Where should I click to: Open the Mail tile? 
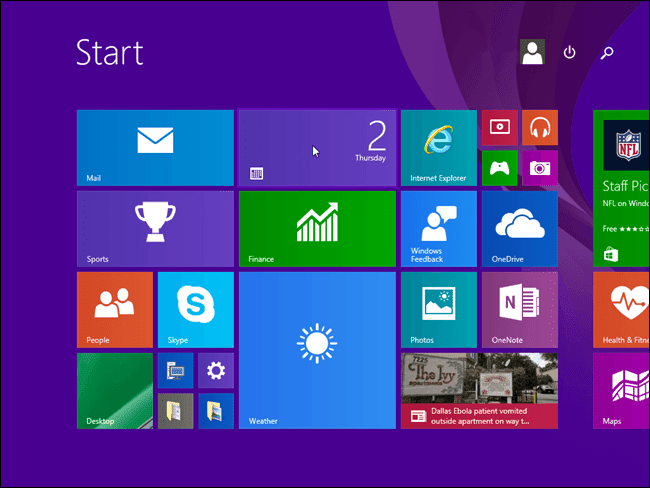(x=155, y=148)
